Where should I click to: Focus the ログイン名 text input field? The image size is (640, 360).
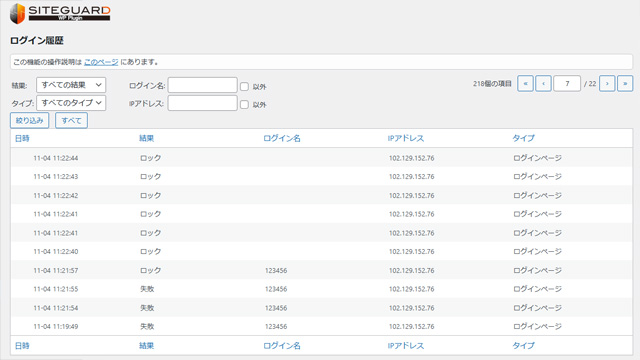[x=202, y=85]
